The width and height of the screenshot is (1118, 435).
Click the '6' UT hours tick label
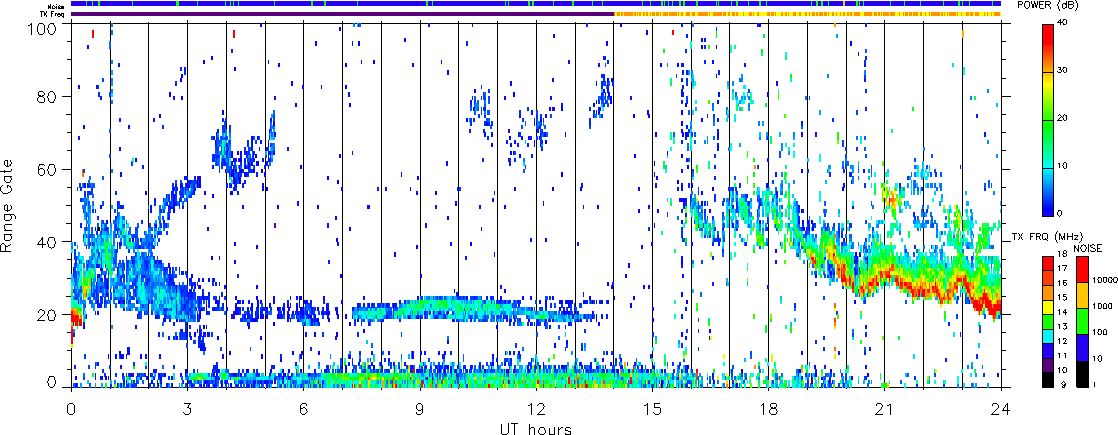[304, 407]
